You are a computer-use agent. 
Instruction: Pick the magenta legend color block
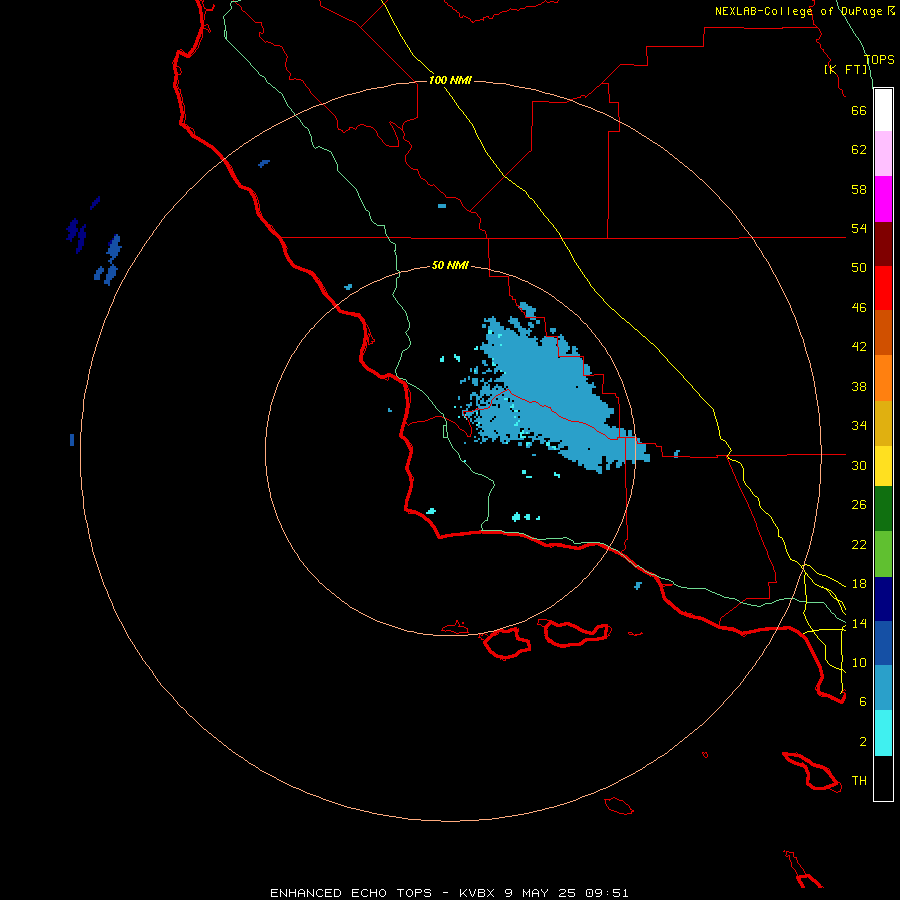pos(883,199)
